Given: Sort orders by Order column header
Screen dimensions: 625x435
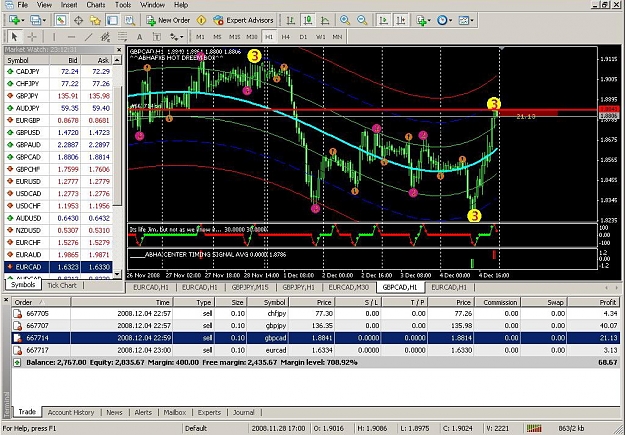Looking at the screenshot, I should point(41,302).
